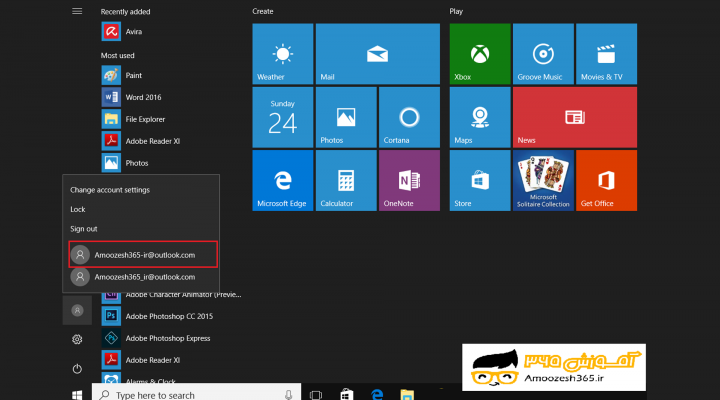
Task: Open the News tile
Action: 575,117
